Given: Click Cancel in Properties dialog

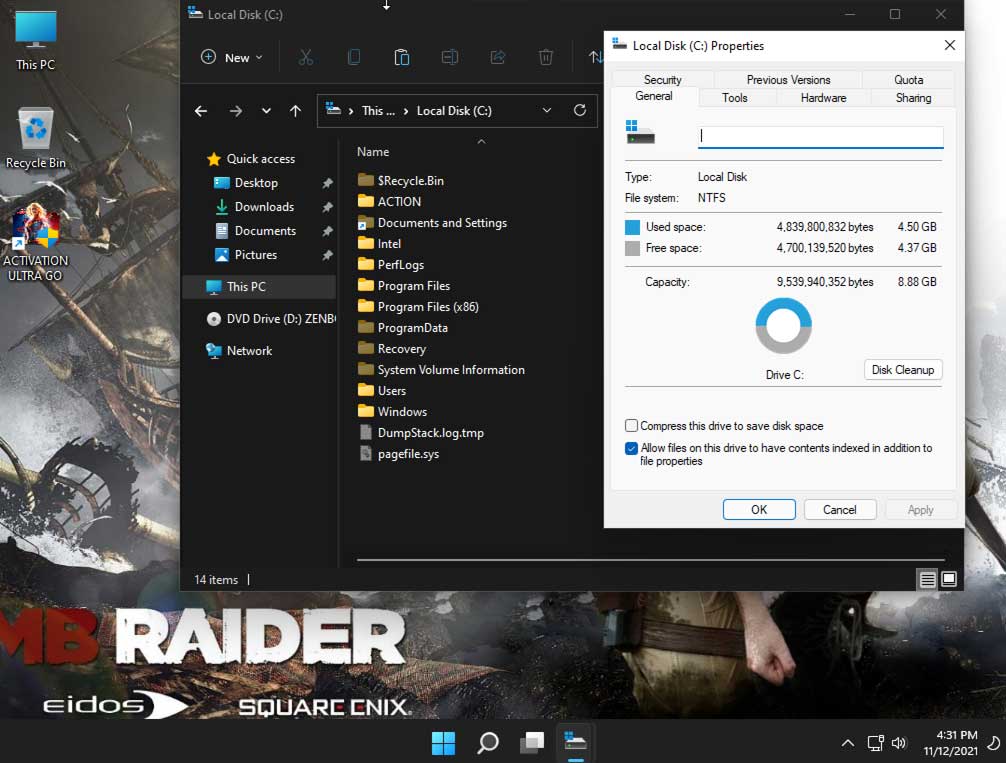Looking at the screenshot, I should 839,510.
